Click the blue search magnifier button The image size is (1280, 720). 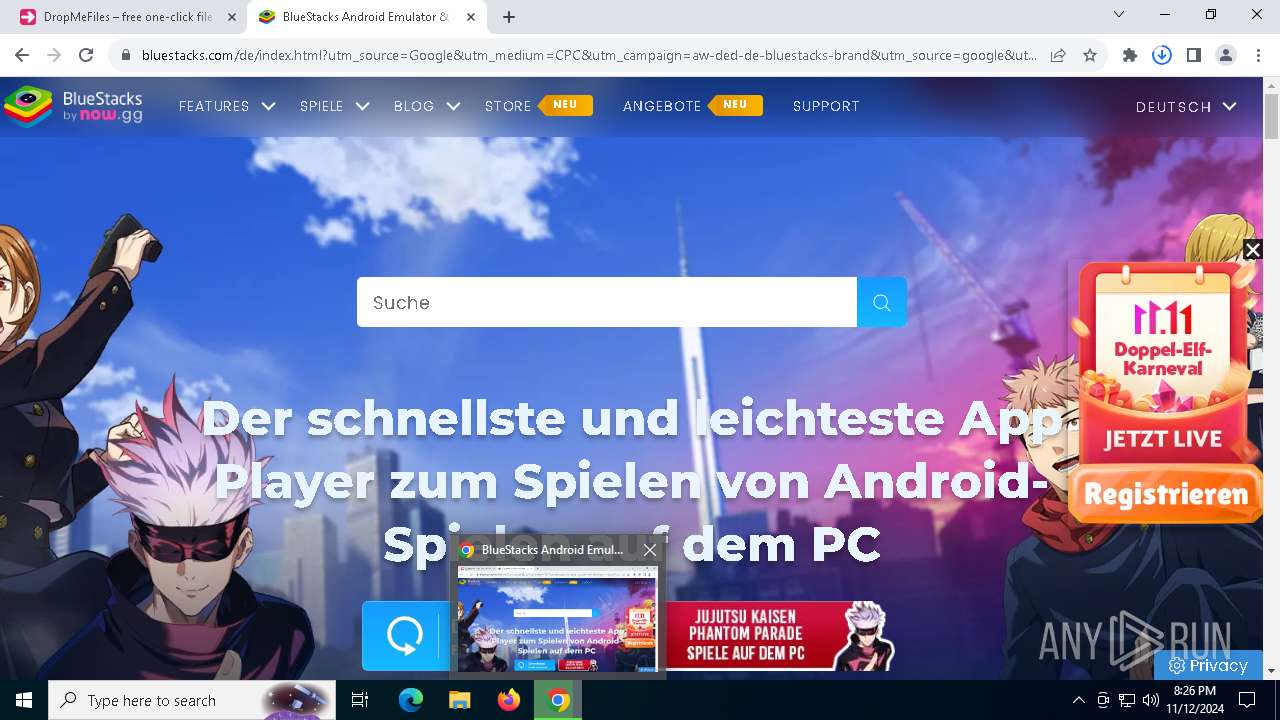(881, 302)
